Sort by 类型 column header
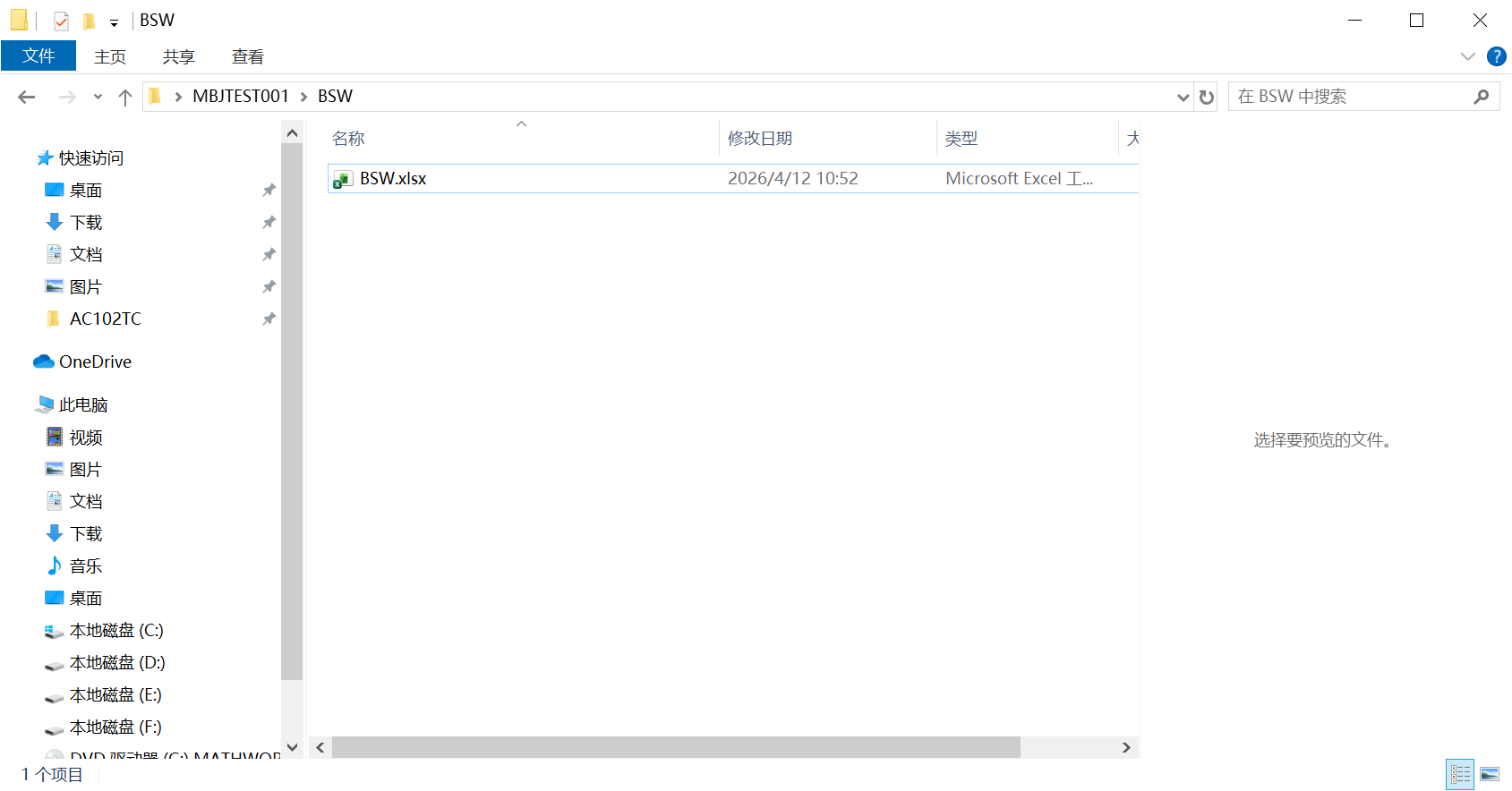The height and width of the screenshot is (791, 1512). [x=1028, y=139]
